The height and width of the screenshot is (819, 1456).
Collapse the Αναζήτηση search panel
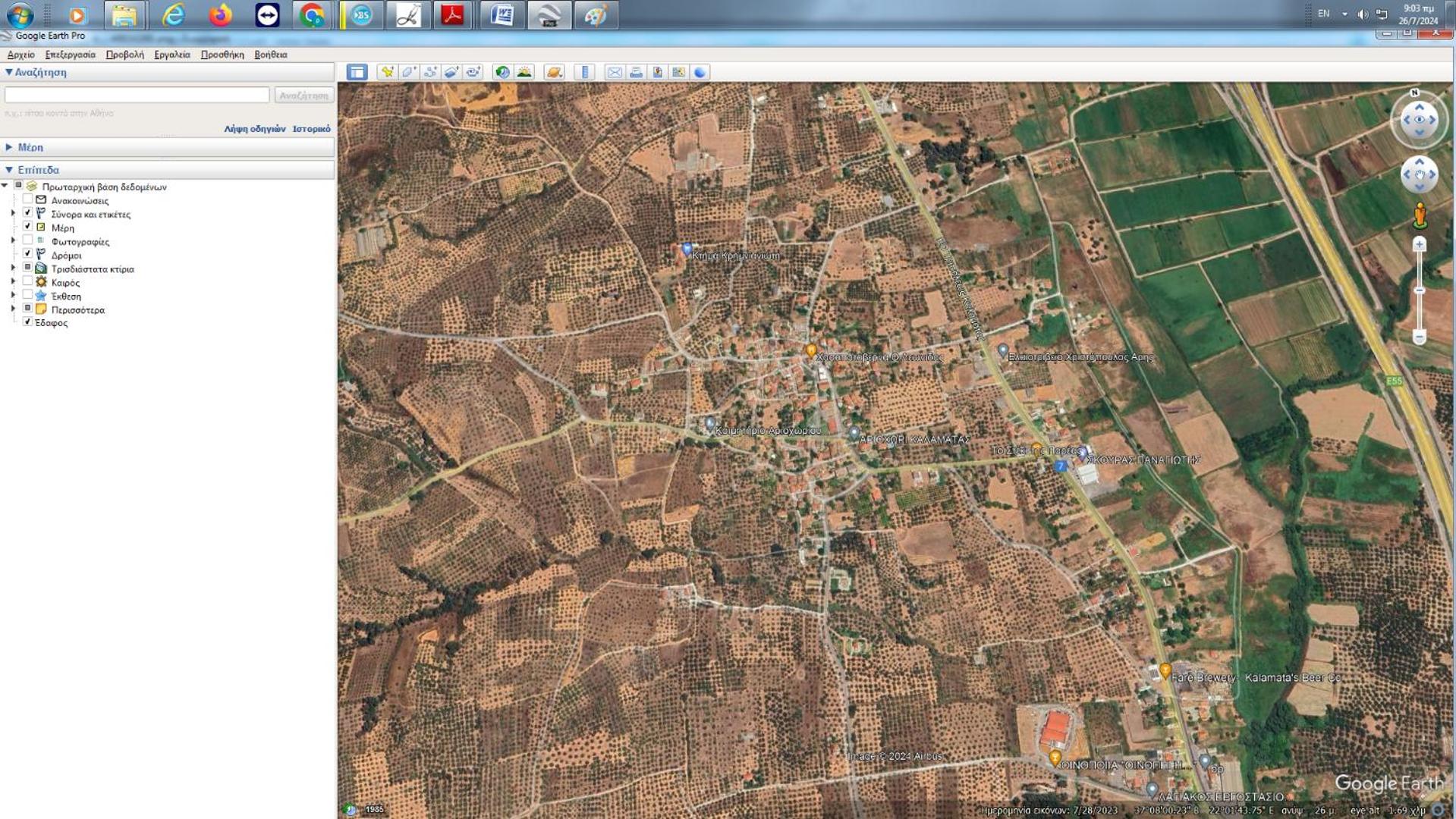(x=9, y=72)
